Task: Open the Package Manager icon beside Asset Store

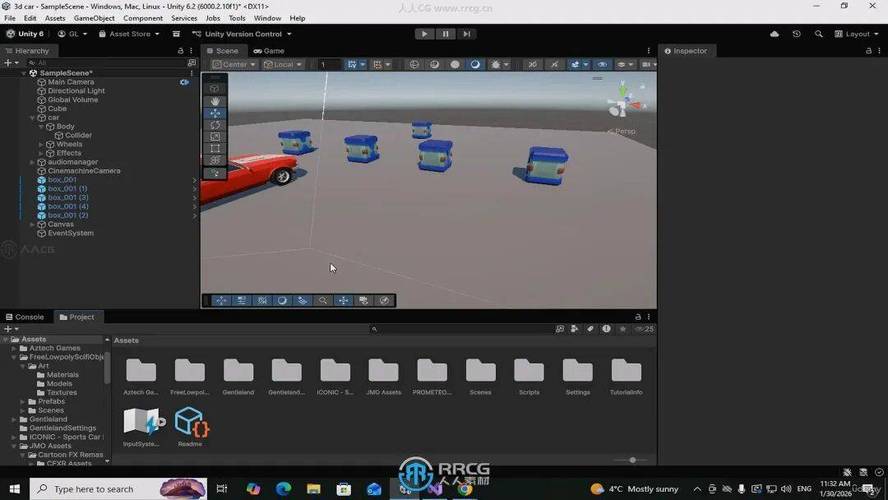Action: click(176, 34)
